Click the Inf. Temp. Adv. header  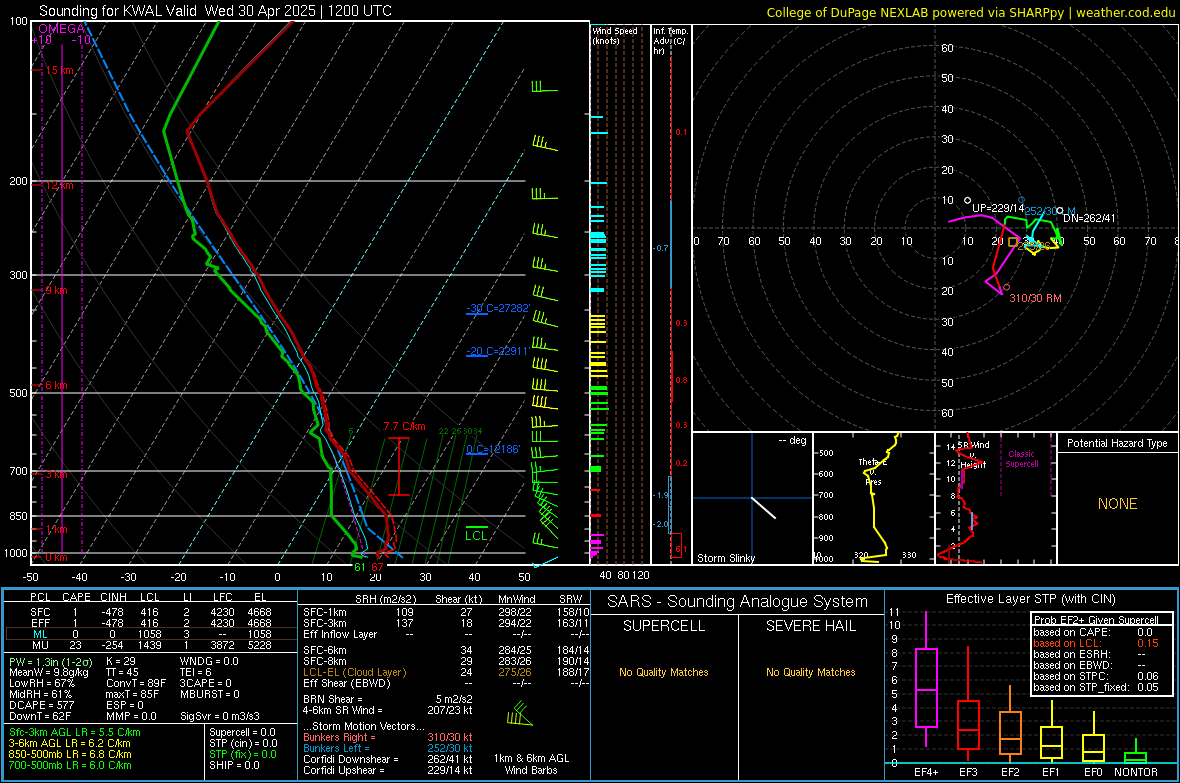[670, 41]
